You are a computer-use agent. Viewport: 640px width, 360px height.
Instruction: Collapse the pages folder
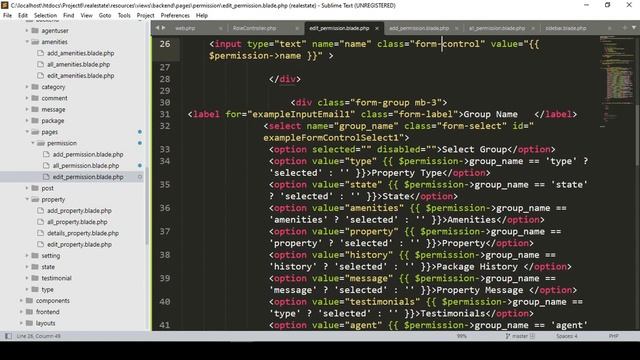click(27, 132)
